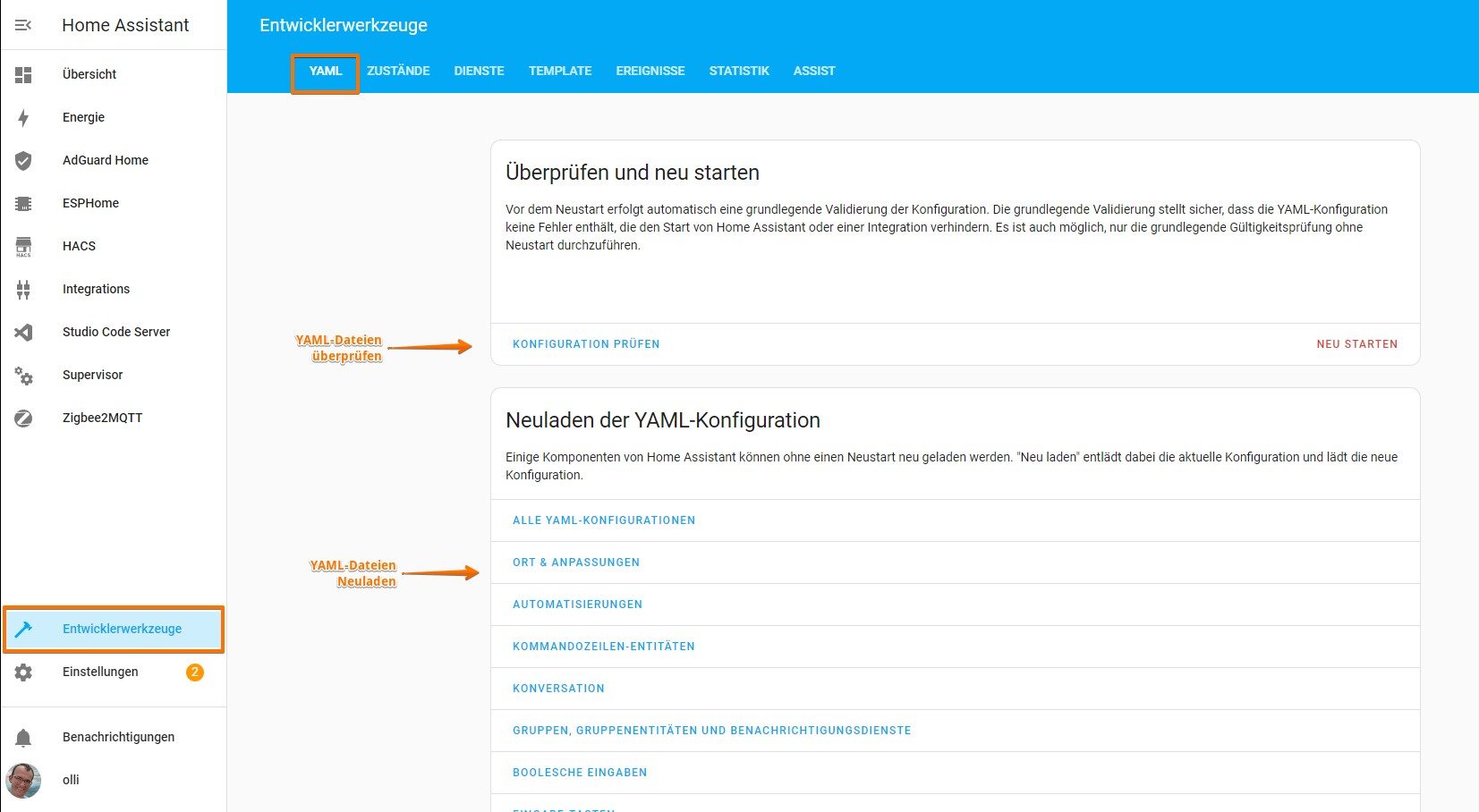The height and width of the screenshot is (812, 1479).
Task: Open ESPHome in the sidebar
Action: [114, 203]
